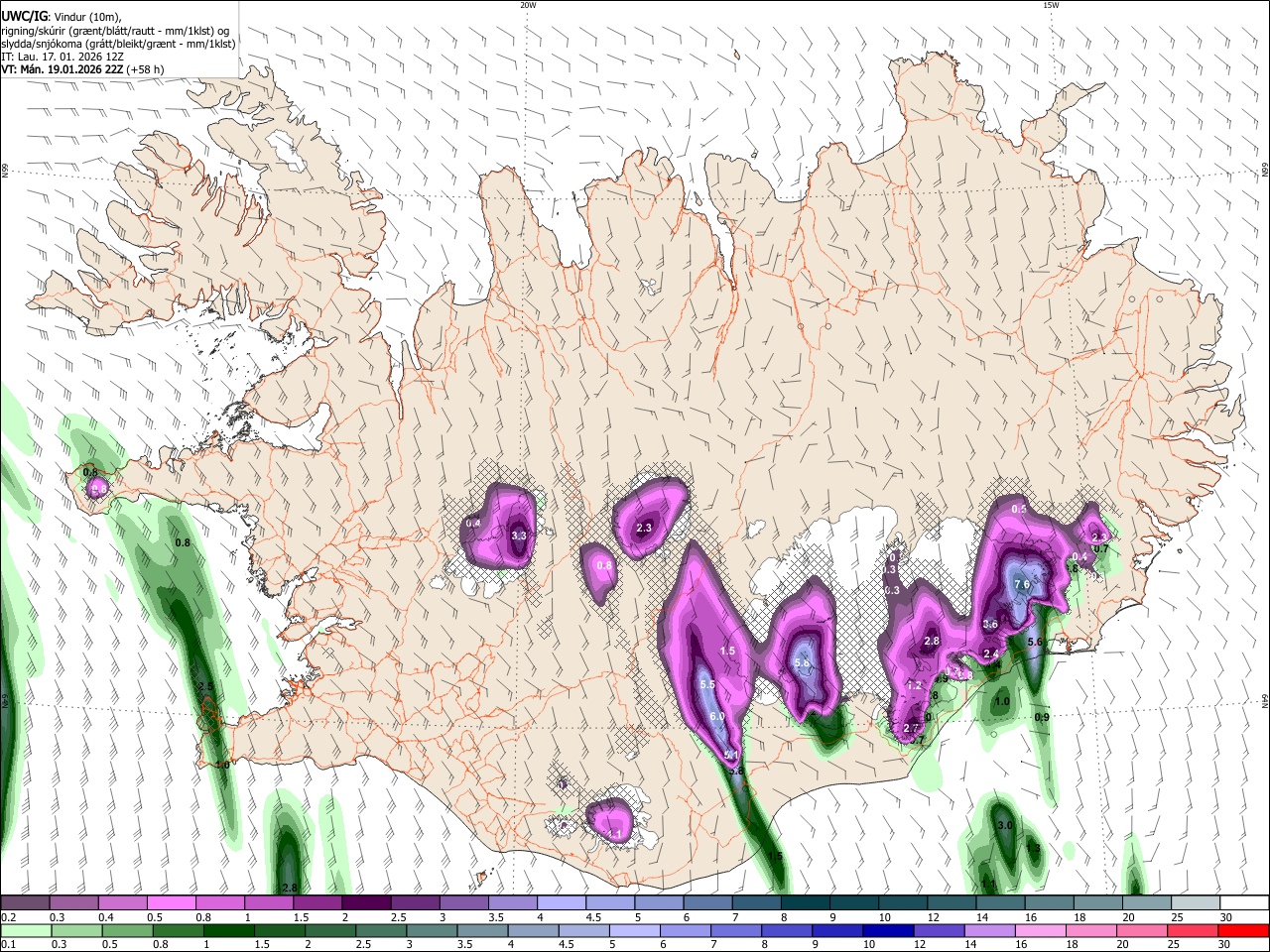Click the 'slydda/snjókoma' snow description line
Image resolution: width=1270 pixels, height=952 pixels.
[118, 44]
